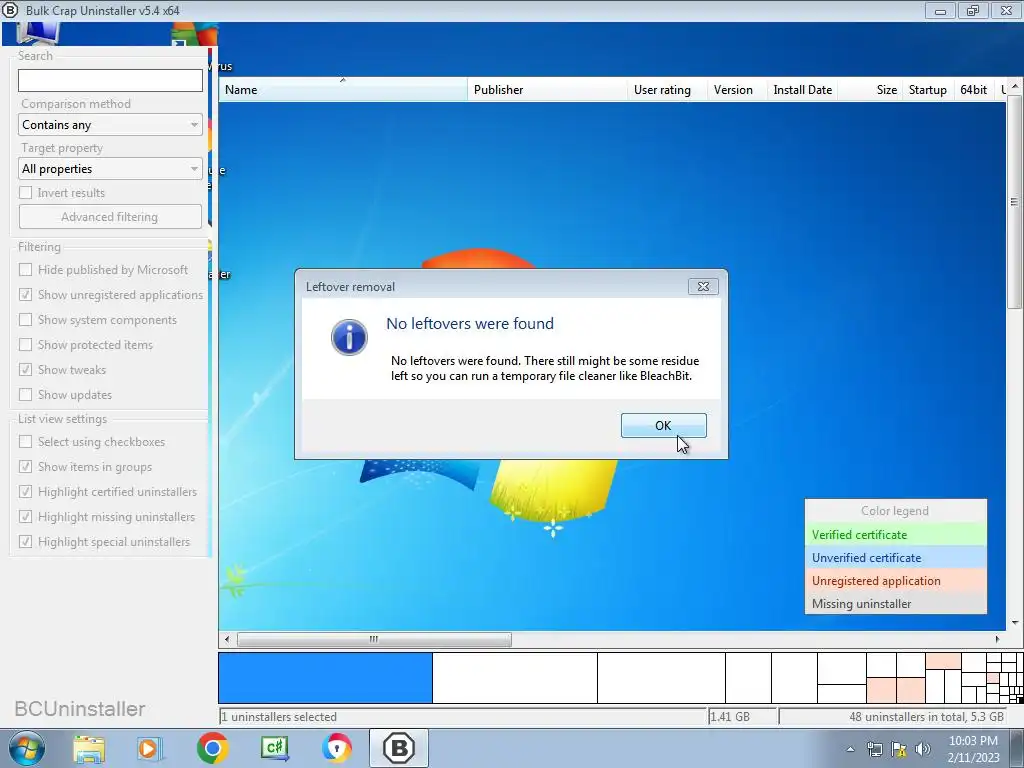Click Unregistered application legend color
Image resolution: width=1024 pixels, height=768 pixels.
point(895,581)
